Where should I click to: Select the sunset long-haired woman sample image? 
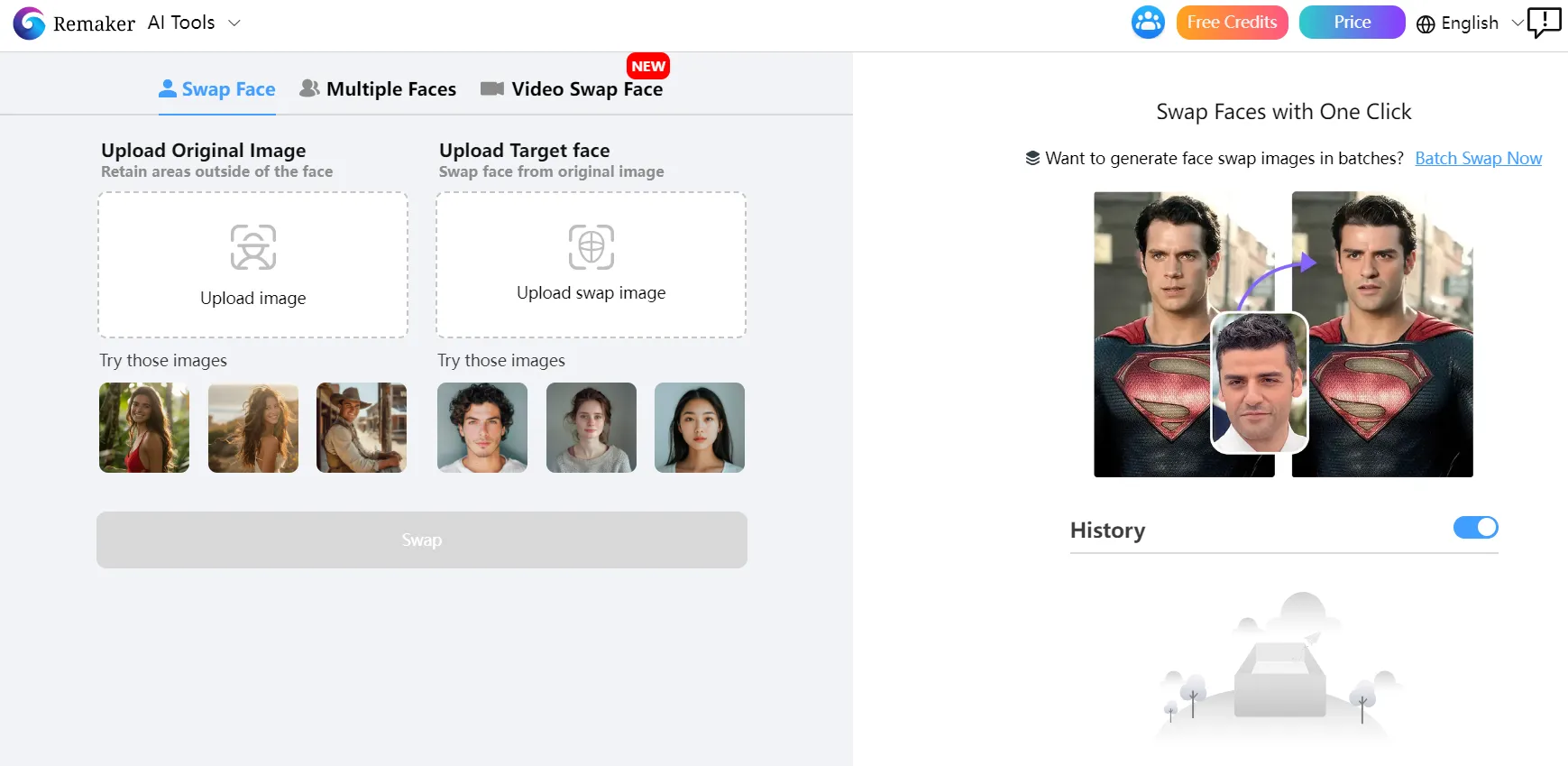[x=253, y=428]
